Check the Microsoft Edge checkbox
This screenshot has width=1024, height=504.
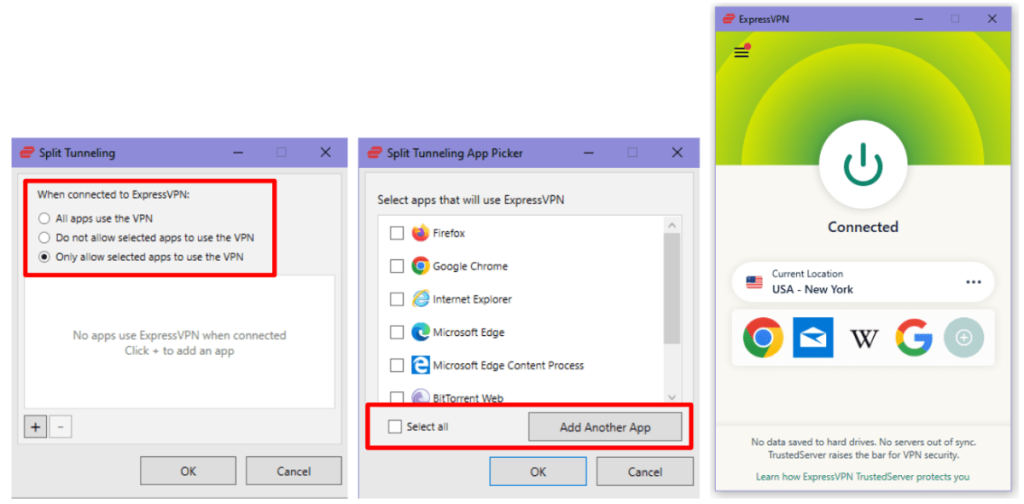click(x=396, y=332)
